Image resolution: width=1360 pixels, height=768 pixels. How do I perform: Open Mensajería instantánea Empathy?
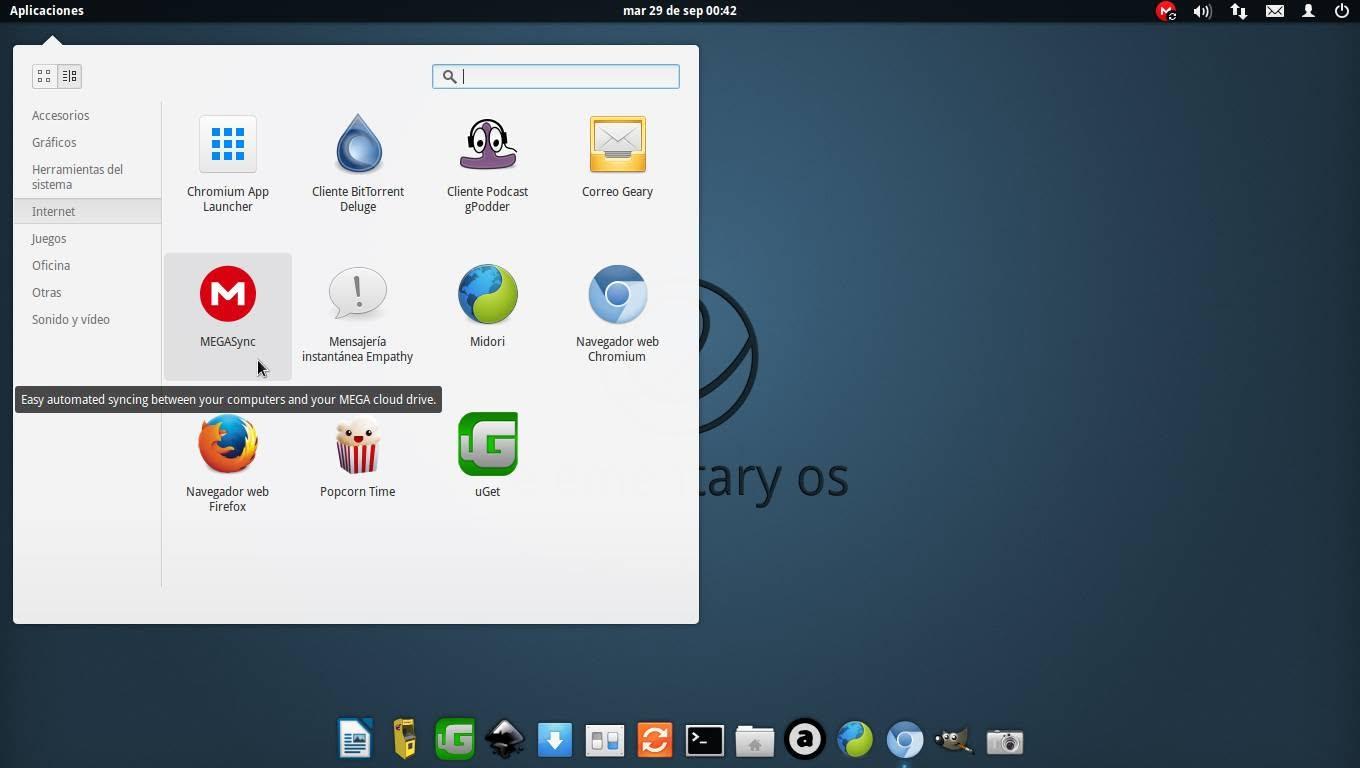[x=358, y=316]
